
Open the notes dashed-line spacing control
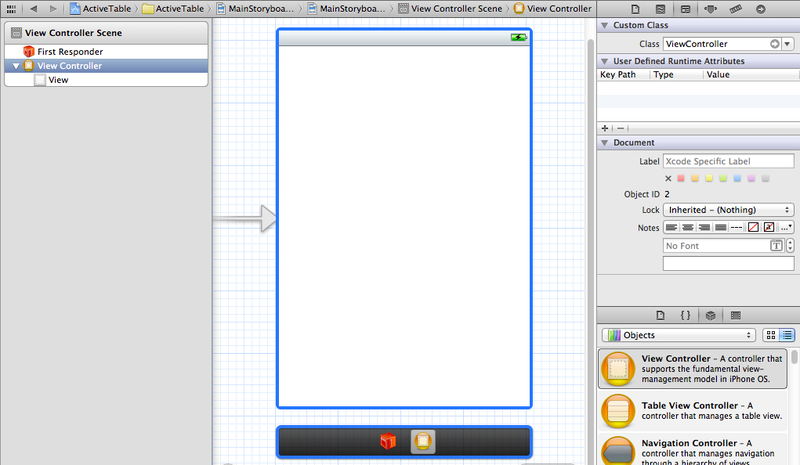[x=736, y=227]
